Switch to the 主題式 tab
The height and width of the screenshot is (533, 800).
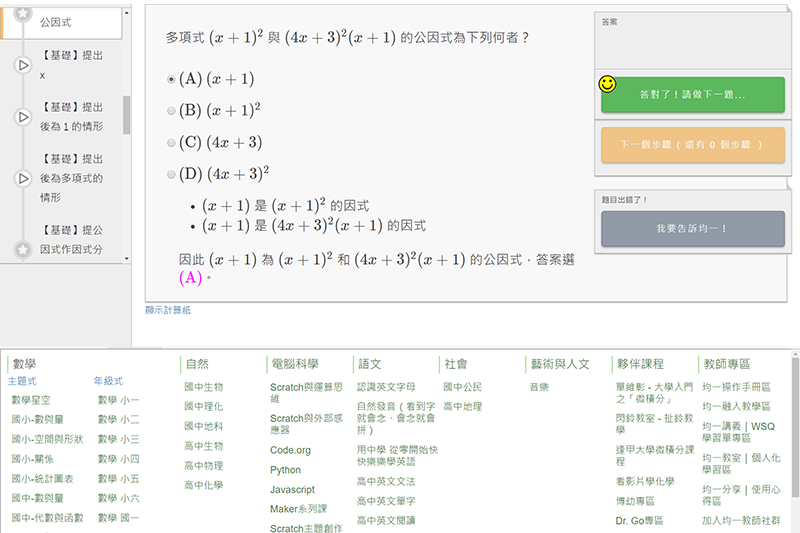pos(22,381)
